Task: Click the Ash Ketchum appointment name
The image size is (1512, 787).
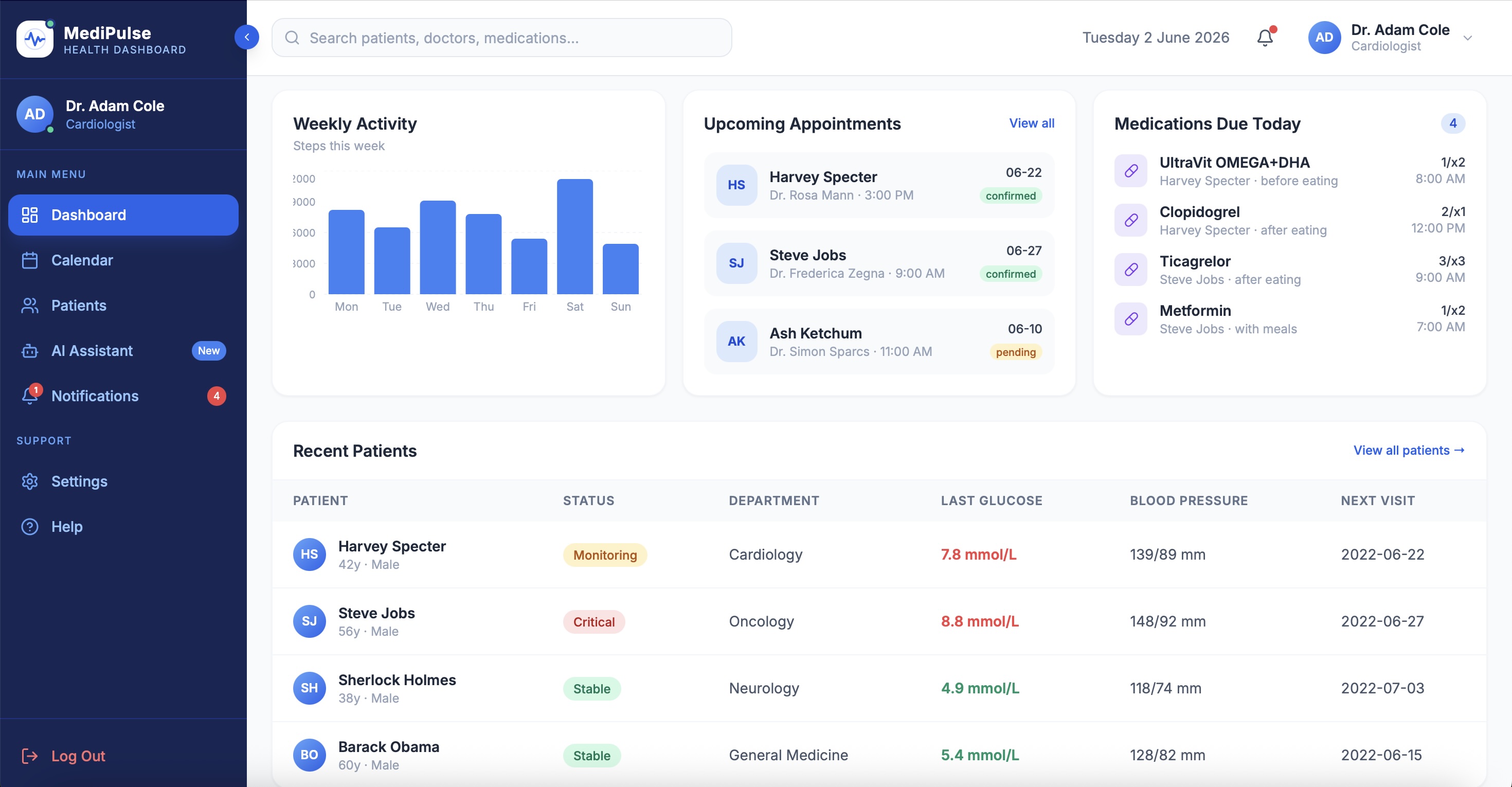Action: pyautogui.click(x=815, y=333)
